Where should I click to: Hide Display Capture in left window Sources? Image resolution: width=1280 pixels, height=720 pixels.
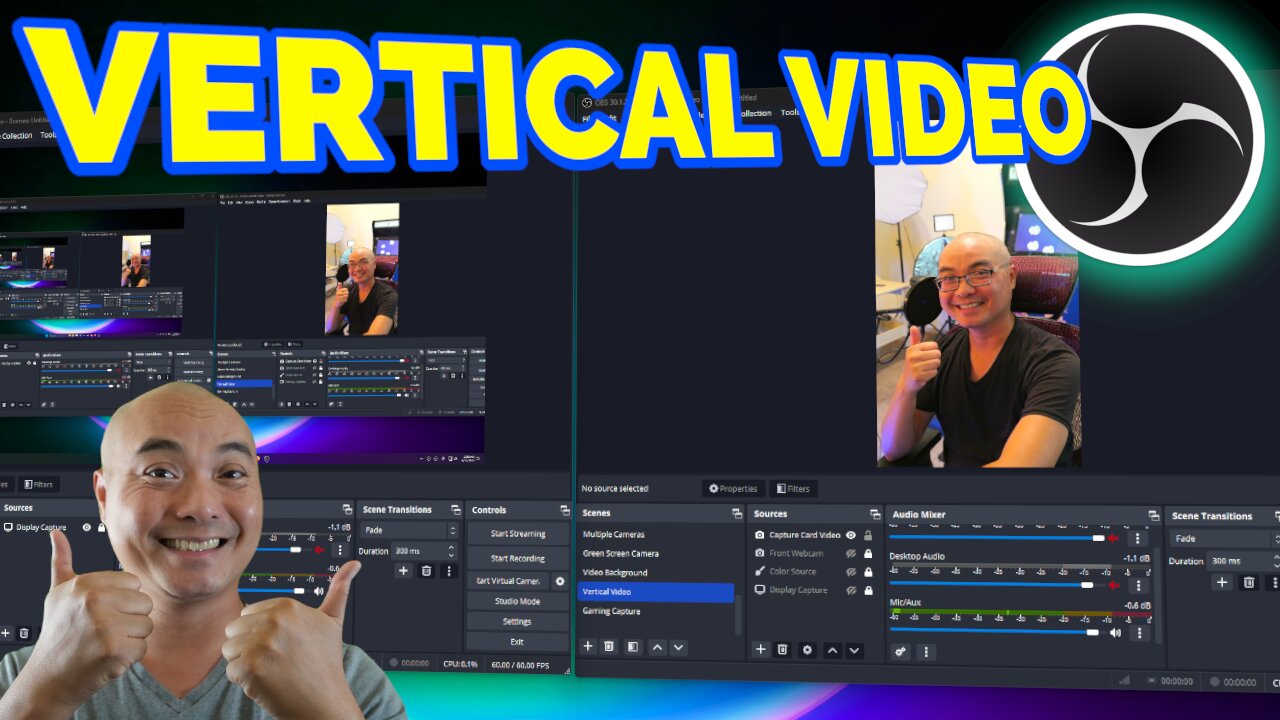click(x=86, y=527)
